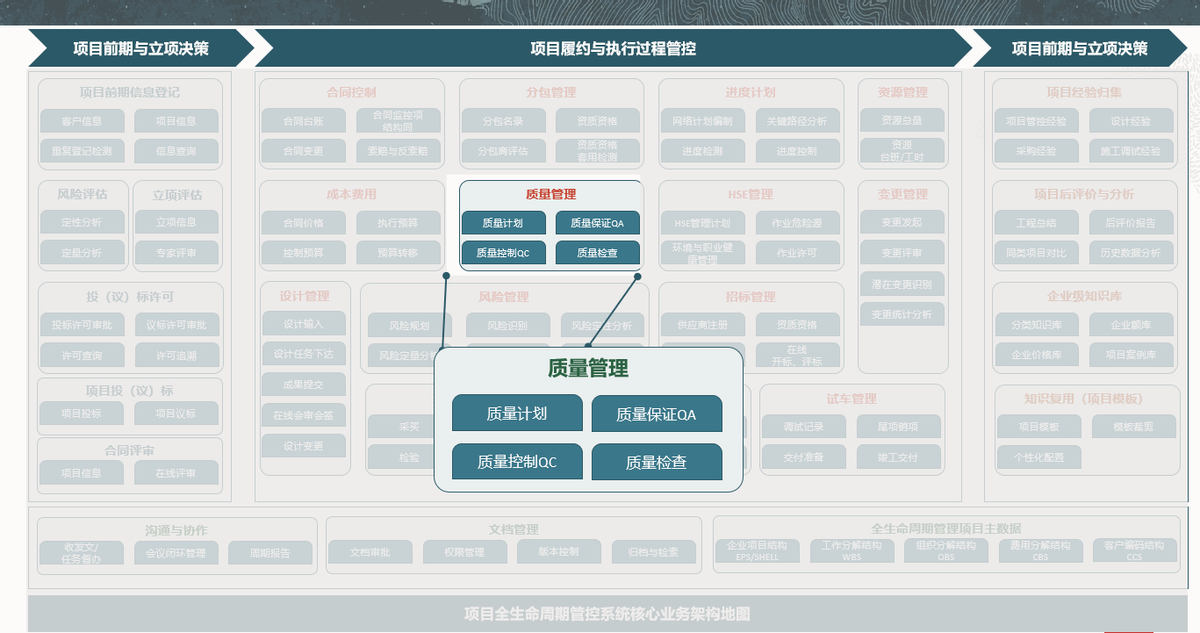
Task: Open the 项目履约与执行过程管控 header arrow
Action: click(612, 48)
